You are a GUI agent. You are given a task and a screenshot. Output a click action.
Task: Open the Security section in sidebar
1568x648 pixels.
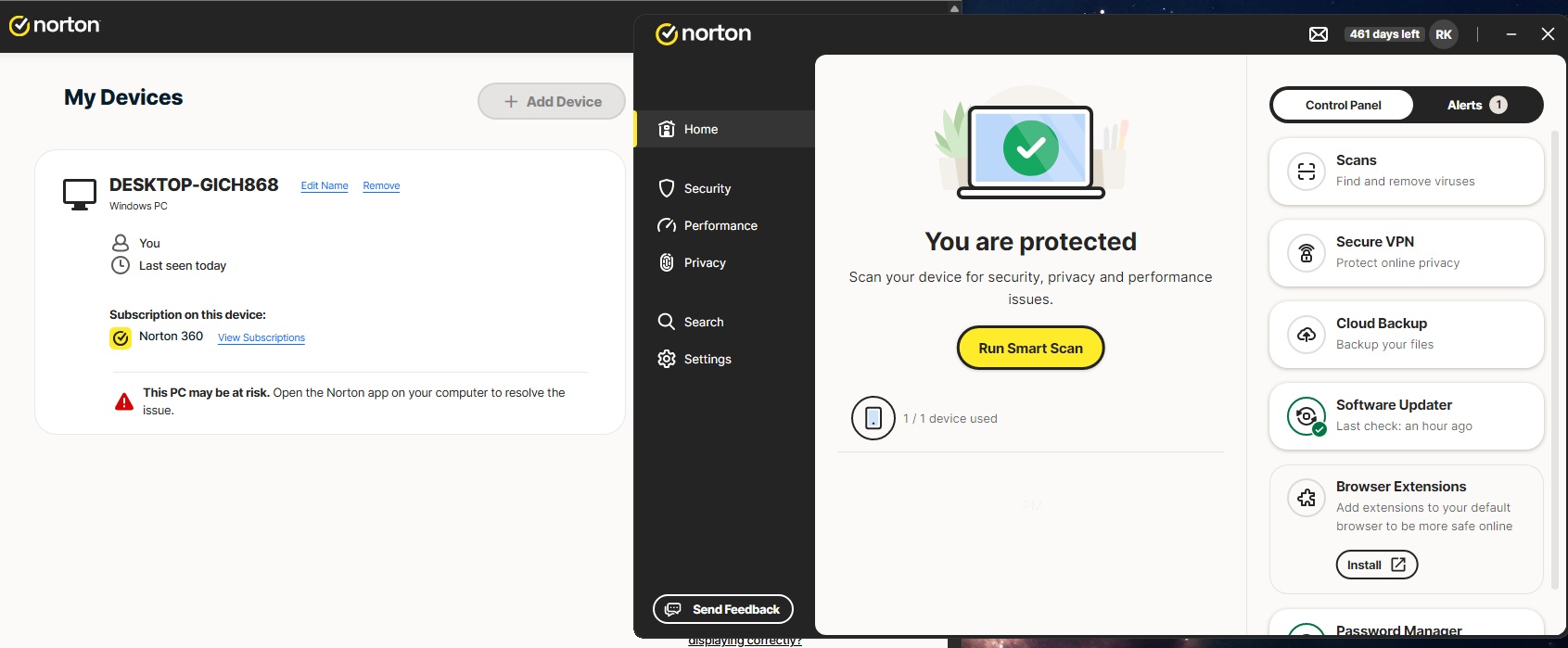pyautogui.click(x=707, y=188)
